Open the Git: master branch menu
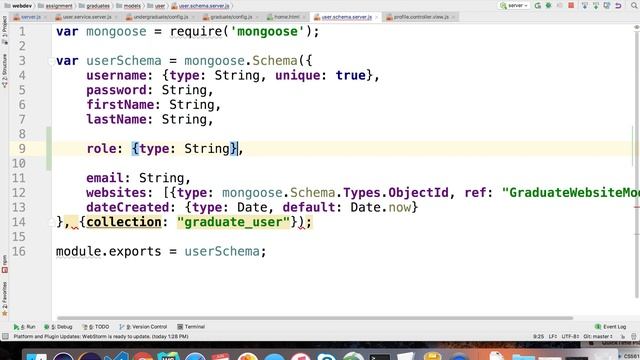640x360 pixels. (598, 337)
